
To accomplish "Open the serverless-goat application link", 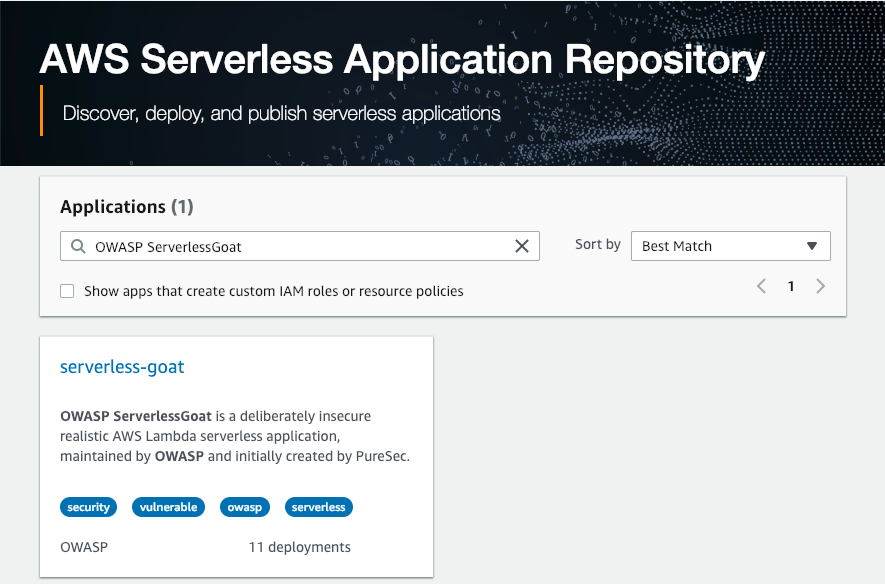I will pos(122,367).
